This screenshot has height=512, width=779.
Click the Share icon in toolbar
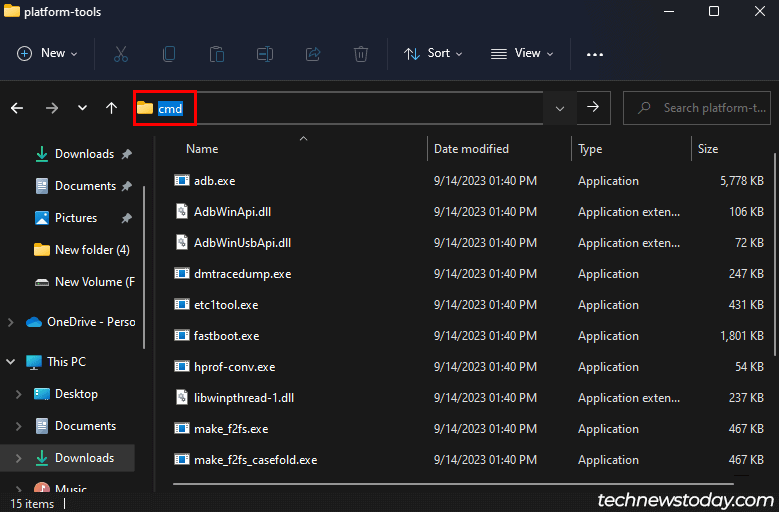(x=313, y=54)
